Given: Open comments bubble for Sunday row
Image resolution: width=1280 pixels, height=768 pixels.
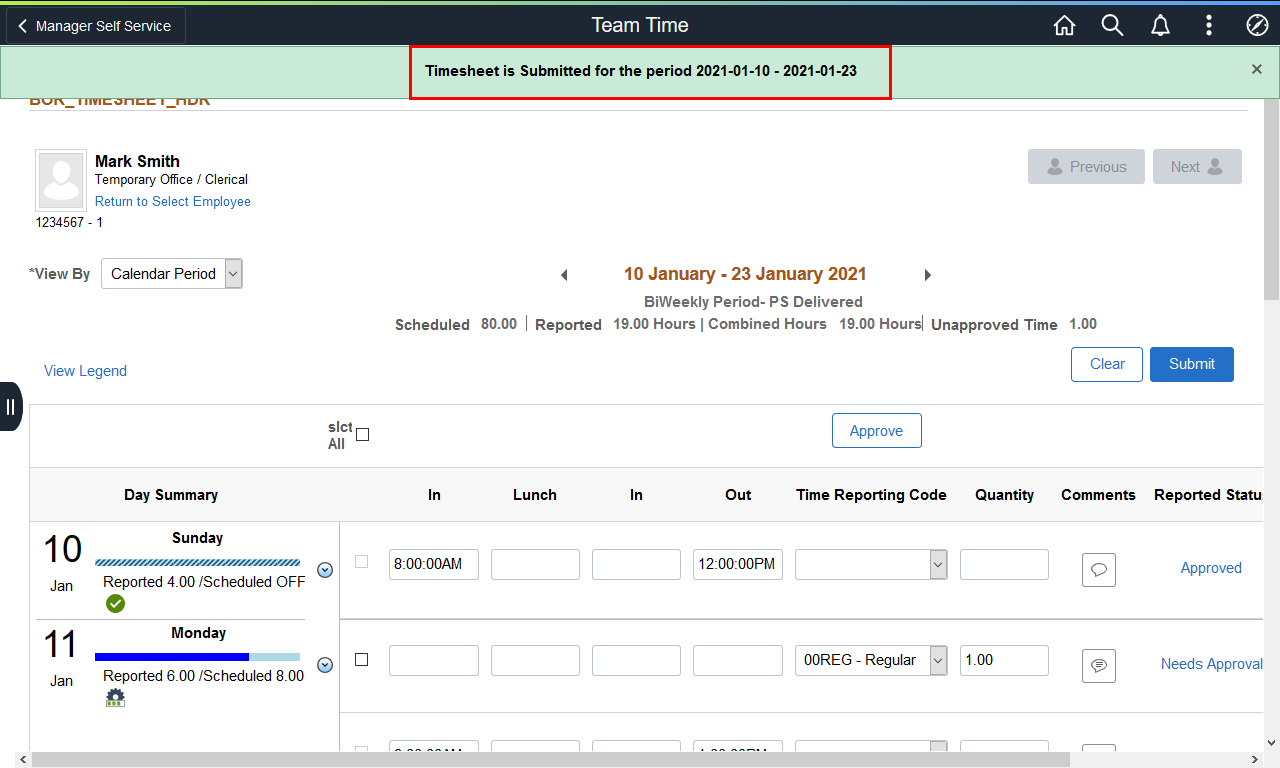Looking at the screenshot, I should (1098, 570).
